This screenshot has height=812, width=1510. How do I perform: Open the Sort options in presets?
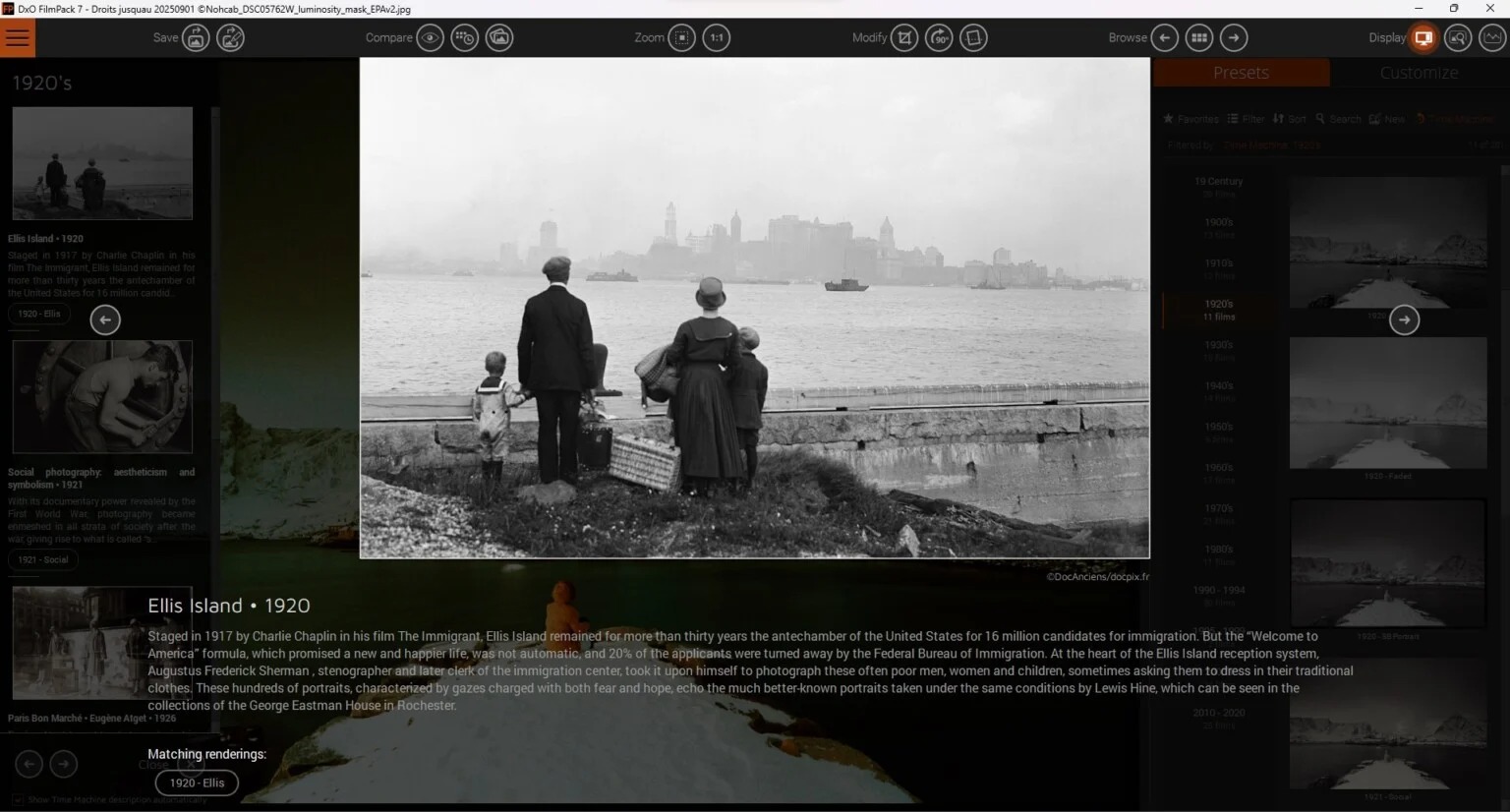pyautogui.click(x=1289, y=119)
